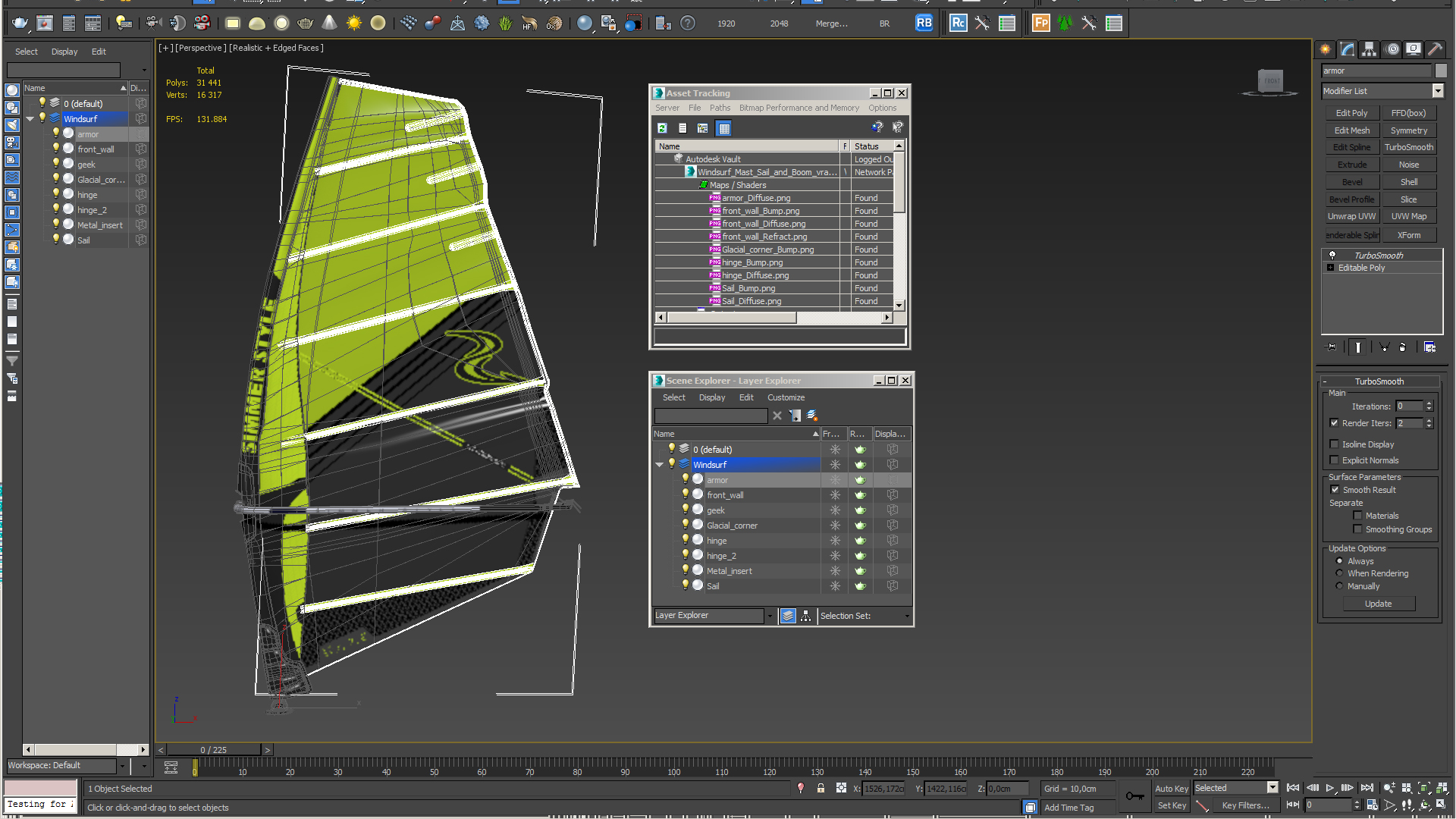The width and height of the screenshot is (1456, 819).
Task: Click the green forest trees icon
Action: point(1065,23)
